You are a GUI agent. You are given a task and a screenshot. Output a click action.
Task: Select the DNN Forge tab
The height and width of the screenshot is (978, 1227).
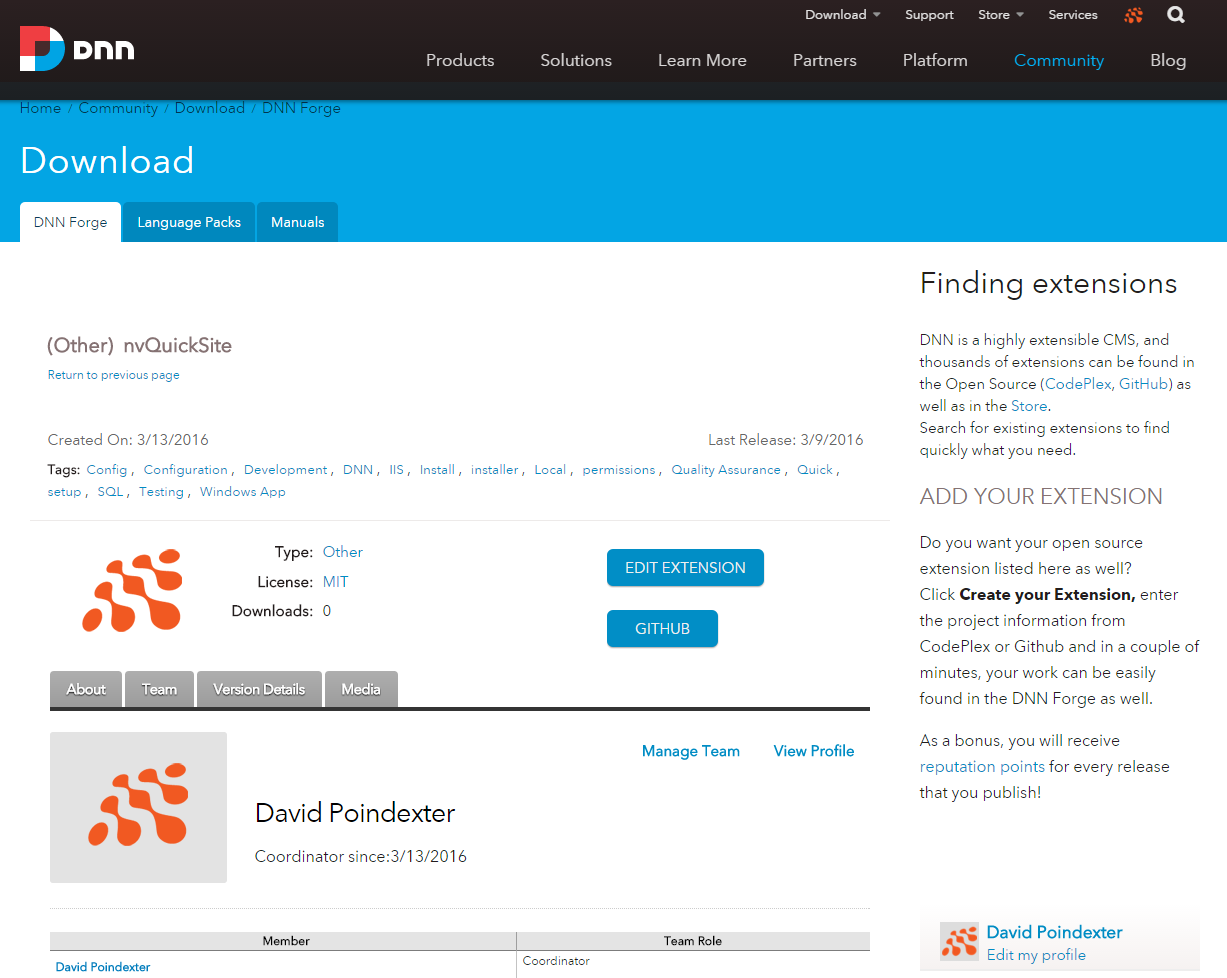[70, 222]
